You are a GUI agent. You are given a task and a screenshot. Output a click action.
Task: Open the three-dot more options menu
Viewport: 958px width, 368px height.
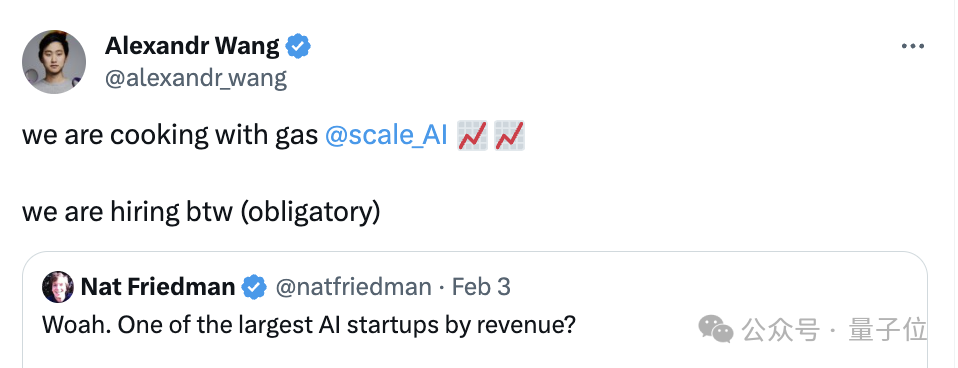pos(913,46)
